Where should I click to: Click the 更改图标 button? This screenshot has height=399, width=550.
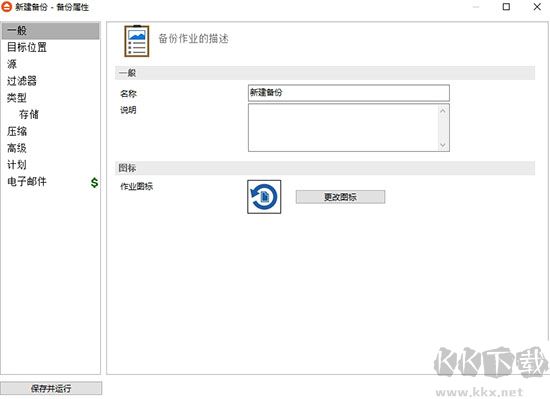(340, 197)
